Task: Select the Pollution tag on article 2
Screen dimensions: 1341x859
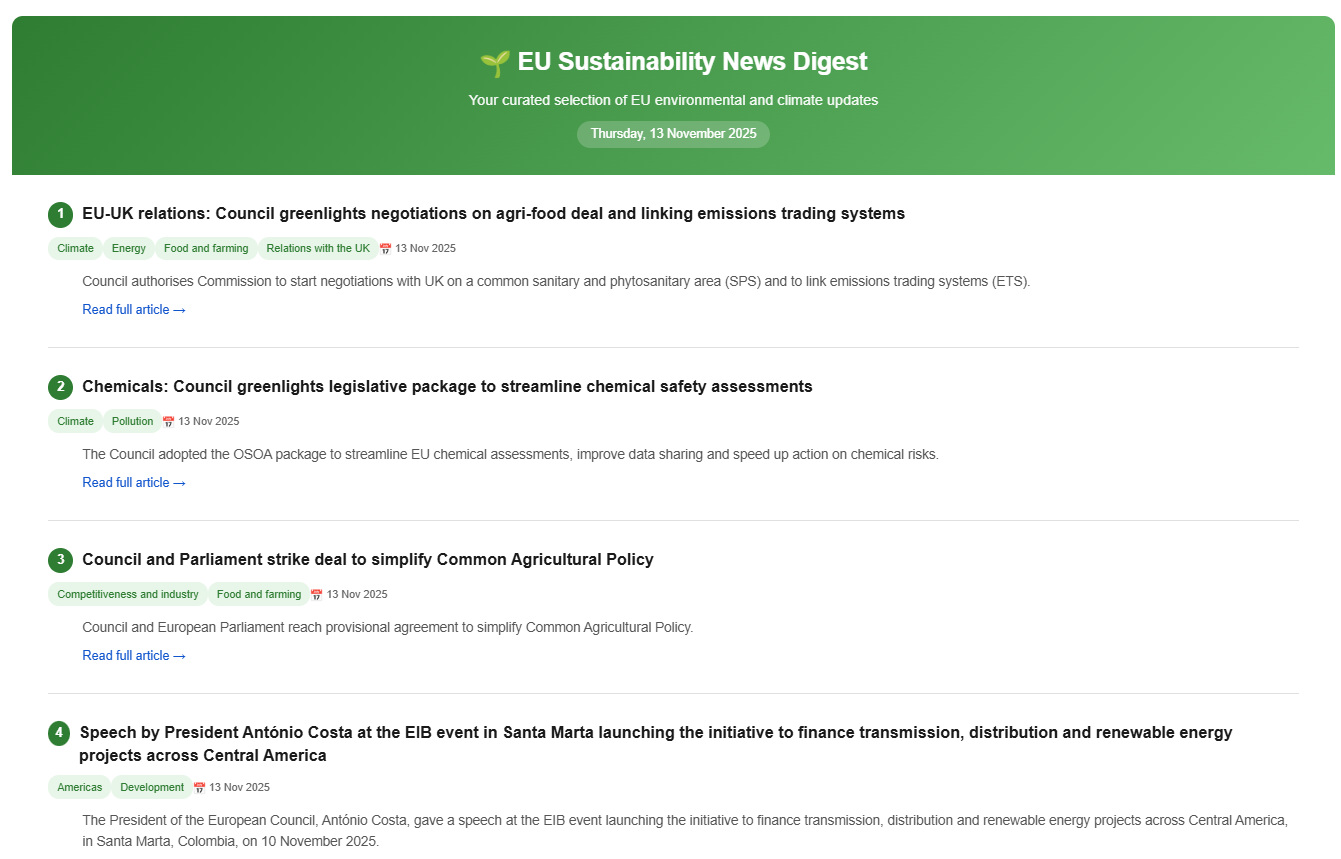Action: (133, 422)
